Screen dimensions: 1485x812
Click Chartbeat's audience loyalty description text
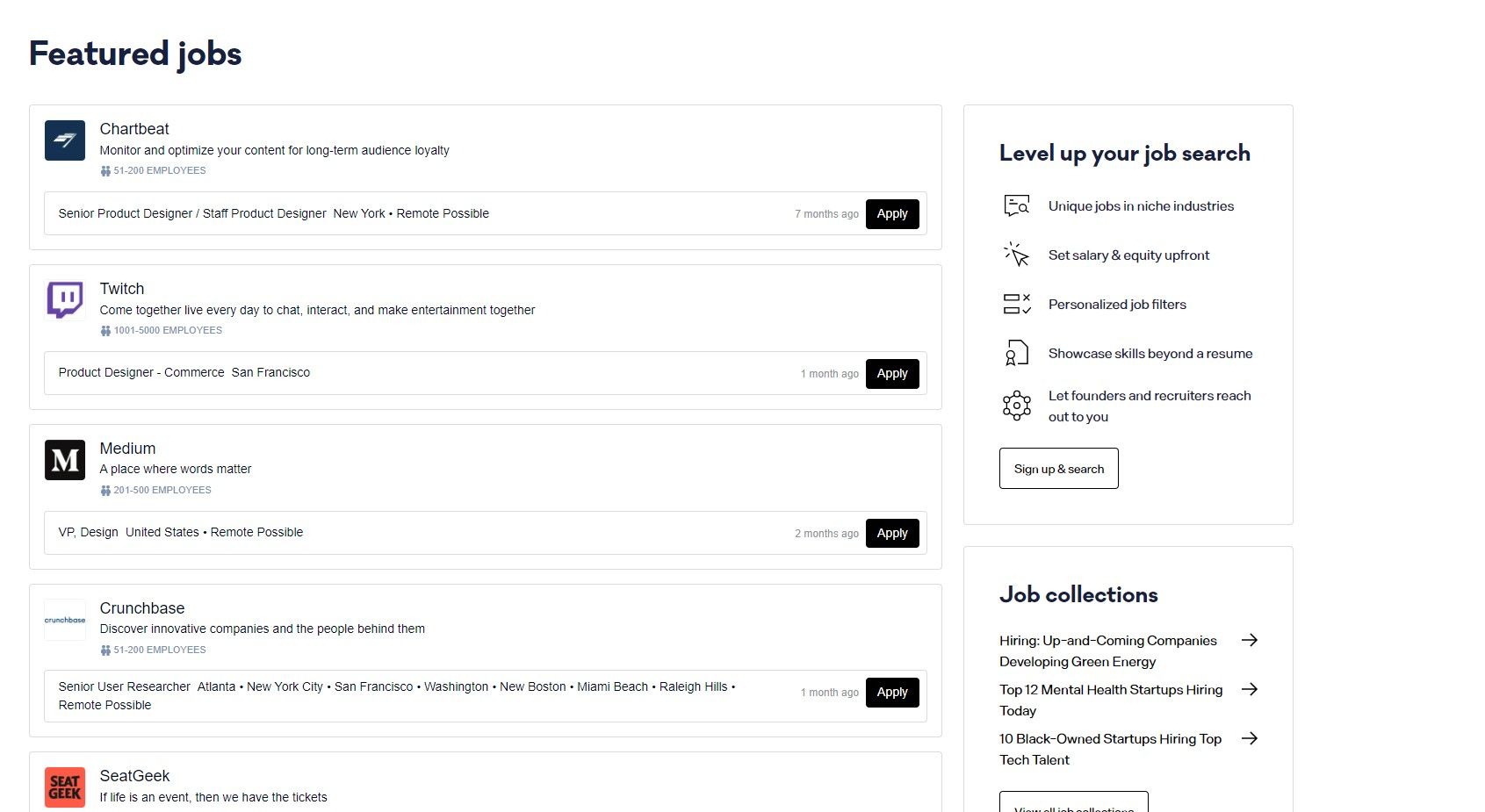[x=274, y=150]
